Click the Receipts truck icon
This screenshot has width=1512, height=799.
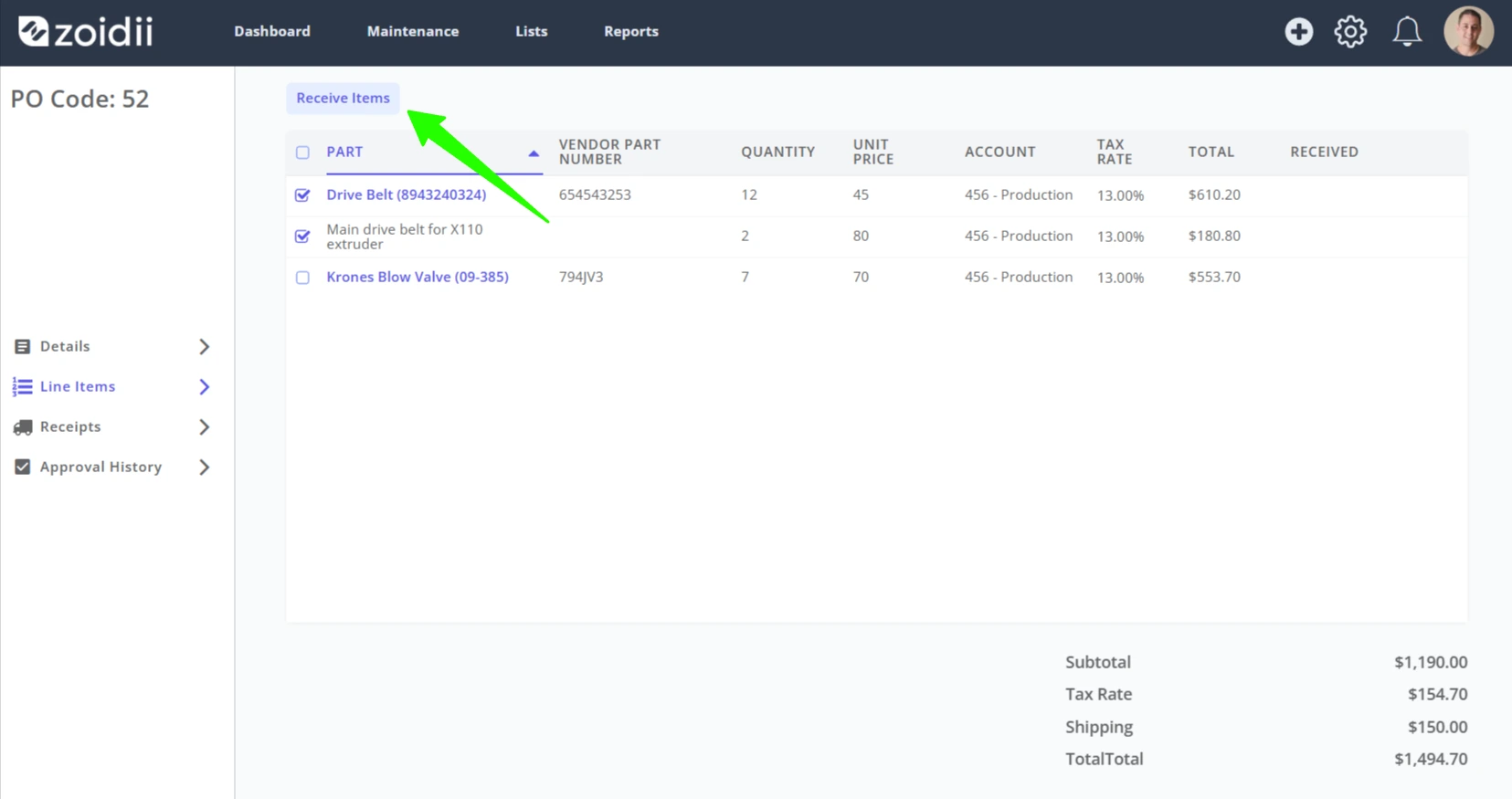[23, 427]
